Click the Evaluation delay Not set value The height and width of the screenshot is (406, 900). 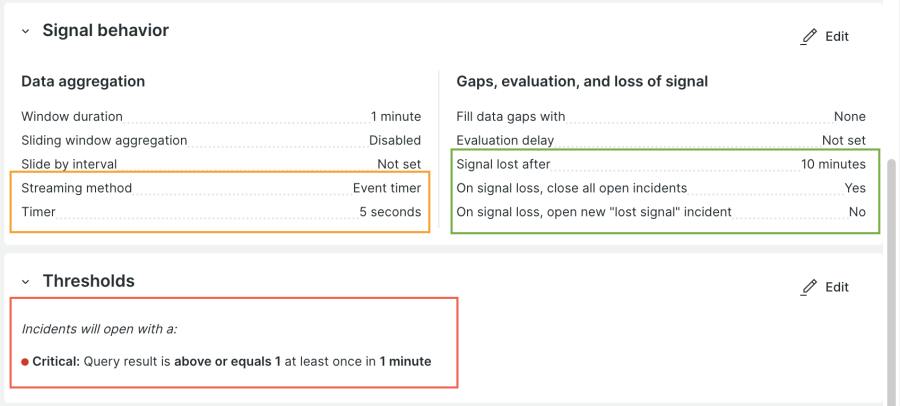[843, 141]
